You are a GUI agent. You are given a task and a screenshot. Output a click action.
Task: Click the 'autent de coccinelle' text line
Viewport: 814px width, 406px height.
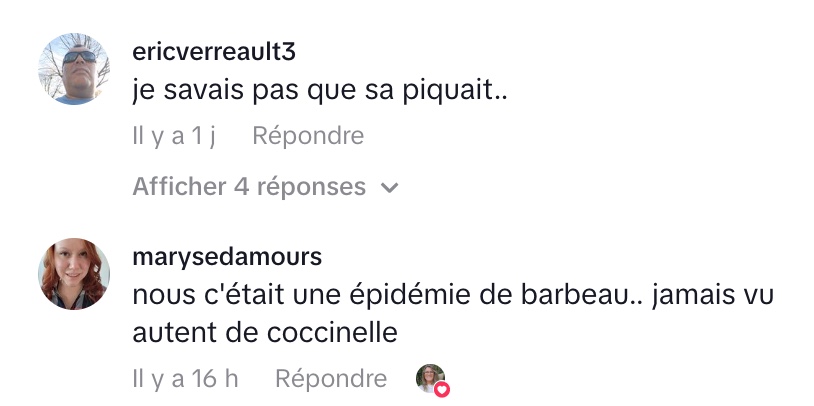(265, 333)
